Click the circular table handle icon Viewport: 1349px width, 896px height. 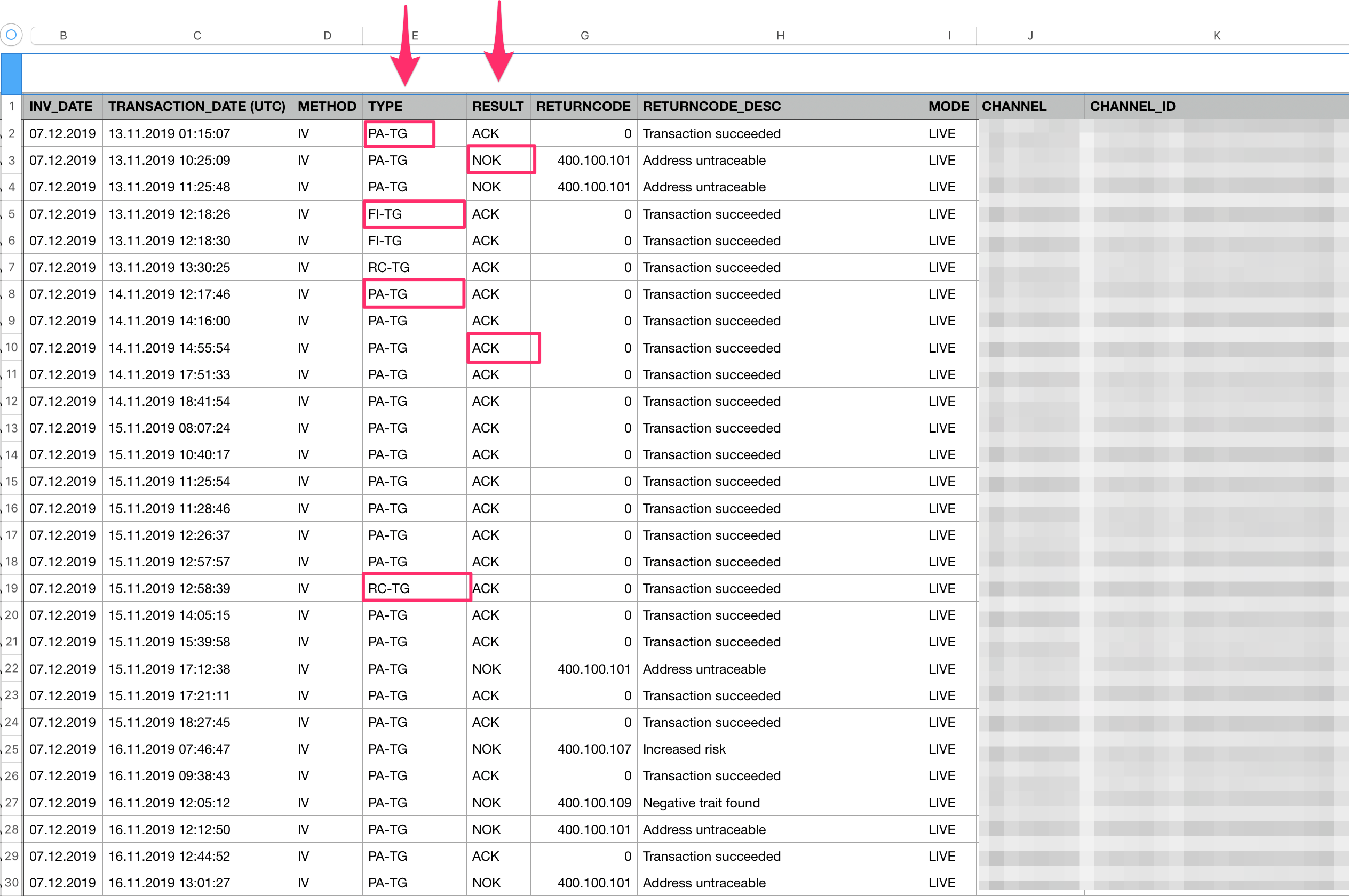[11, 35]
